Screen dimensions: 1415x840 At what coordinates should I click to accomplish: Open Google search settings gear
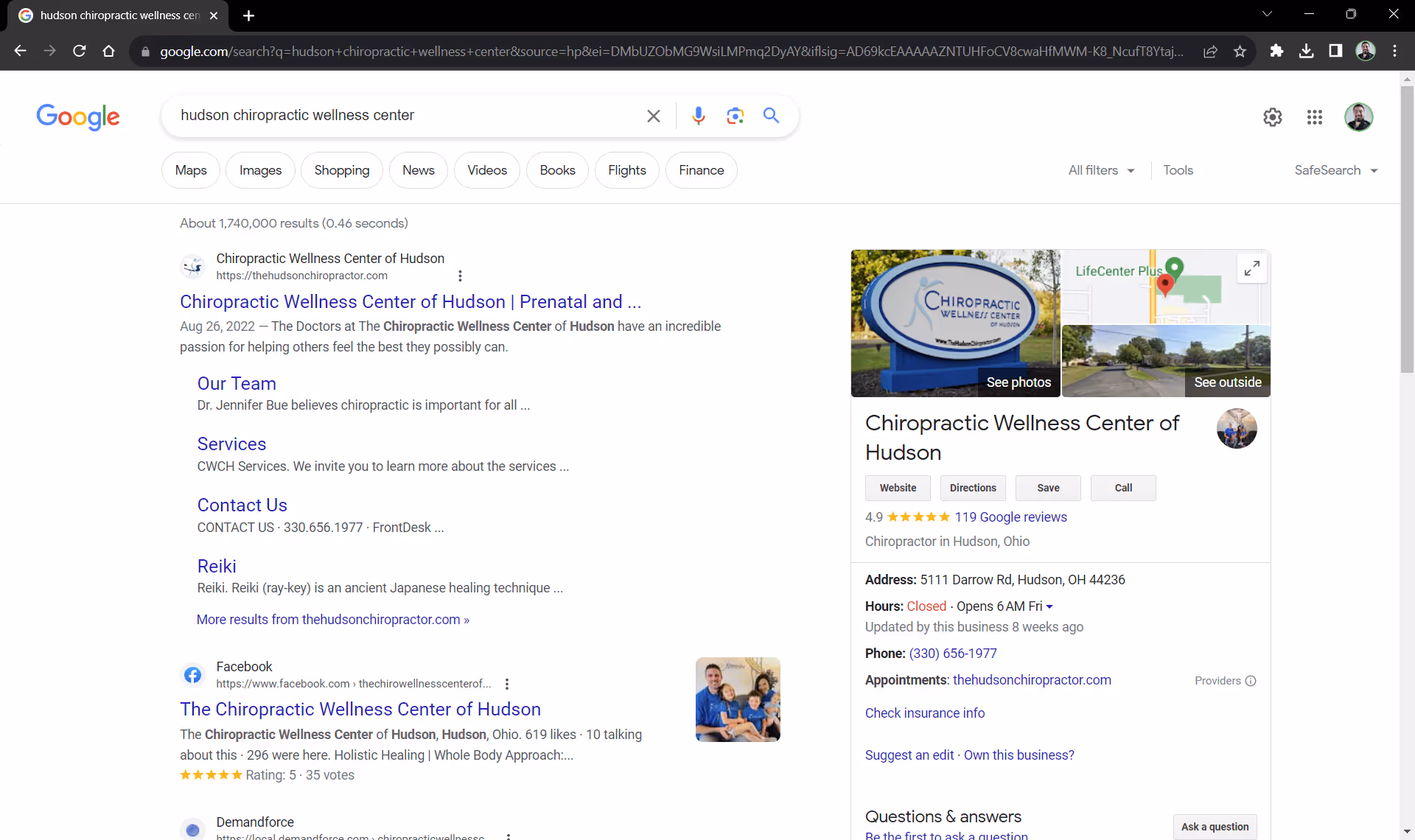click(1272, 117)
